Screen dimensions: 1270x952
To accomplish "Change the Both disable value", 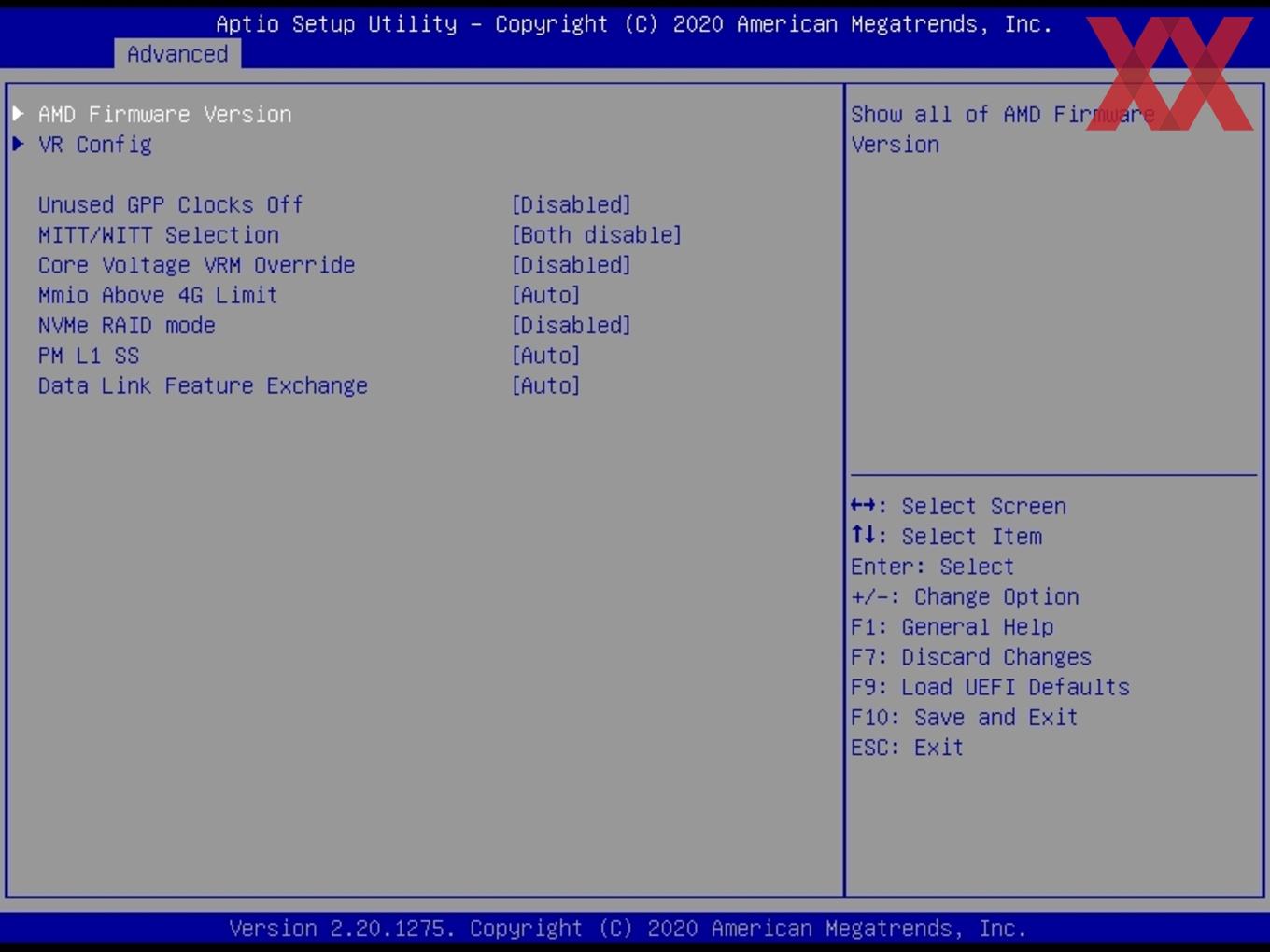I will click(x=597, y=234).
